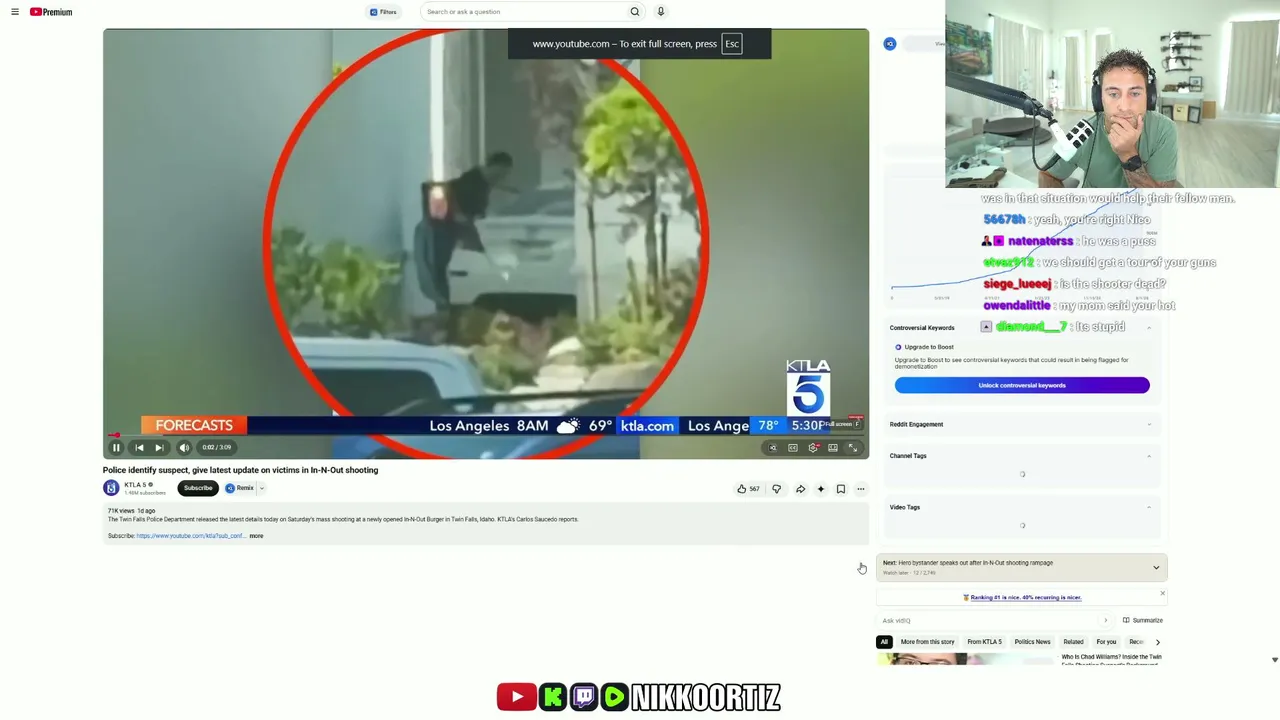The width and height of the screenshot is (1280, 720).
Task: Click the vidIQ logo icon in sidebar
Action: click(890, 44)
